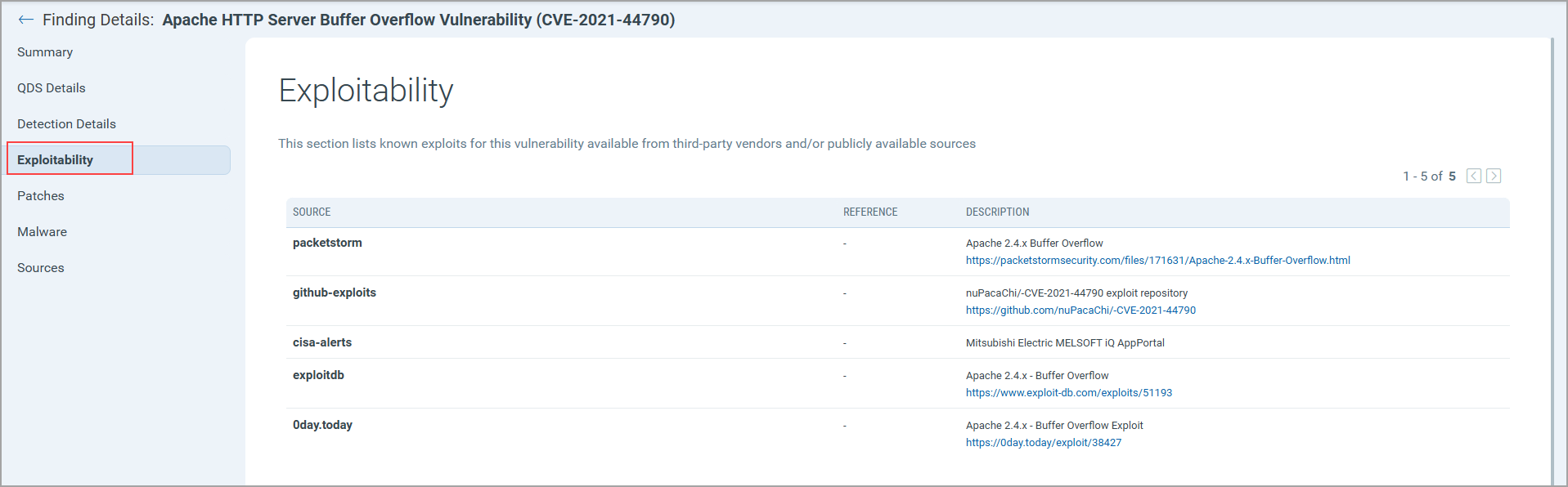Go to previous page of exploits
The image size is (1568, 487).
(1474, 176)
